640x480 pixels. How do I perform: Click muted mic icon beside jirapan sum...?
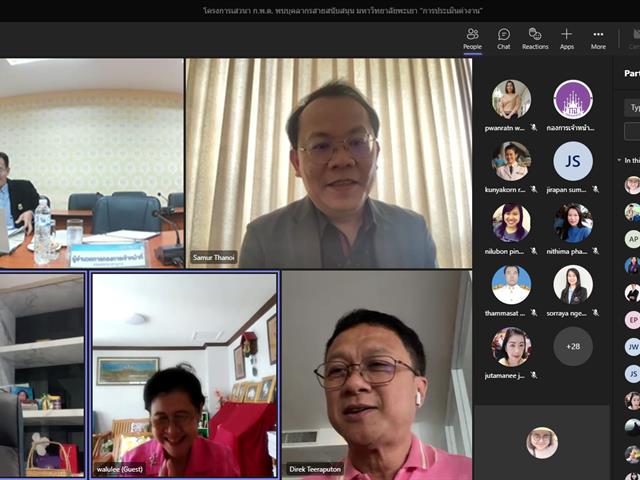(x=596, y=189)
